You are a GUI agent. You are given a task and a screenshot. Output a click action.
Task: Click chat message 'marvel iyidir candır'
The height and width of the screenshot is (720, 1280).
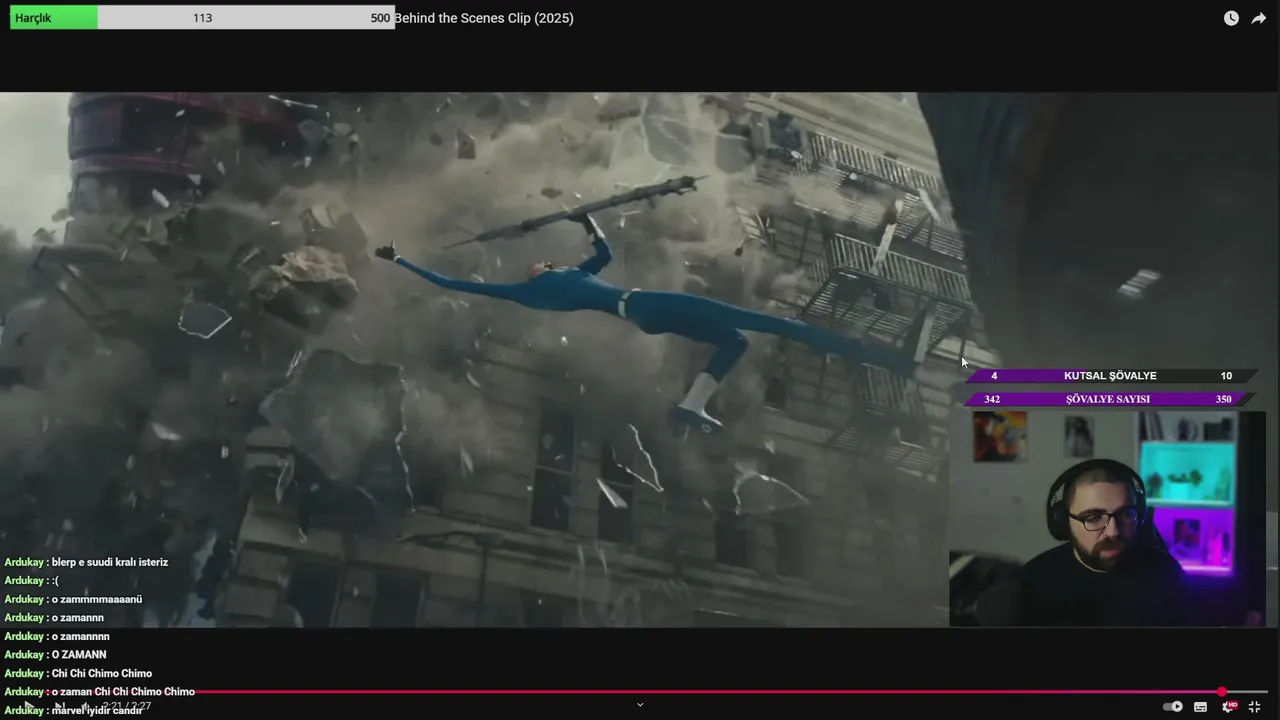pyautogui.click(x=97, y=710)
